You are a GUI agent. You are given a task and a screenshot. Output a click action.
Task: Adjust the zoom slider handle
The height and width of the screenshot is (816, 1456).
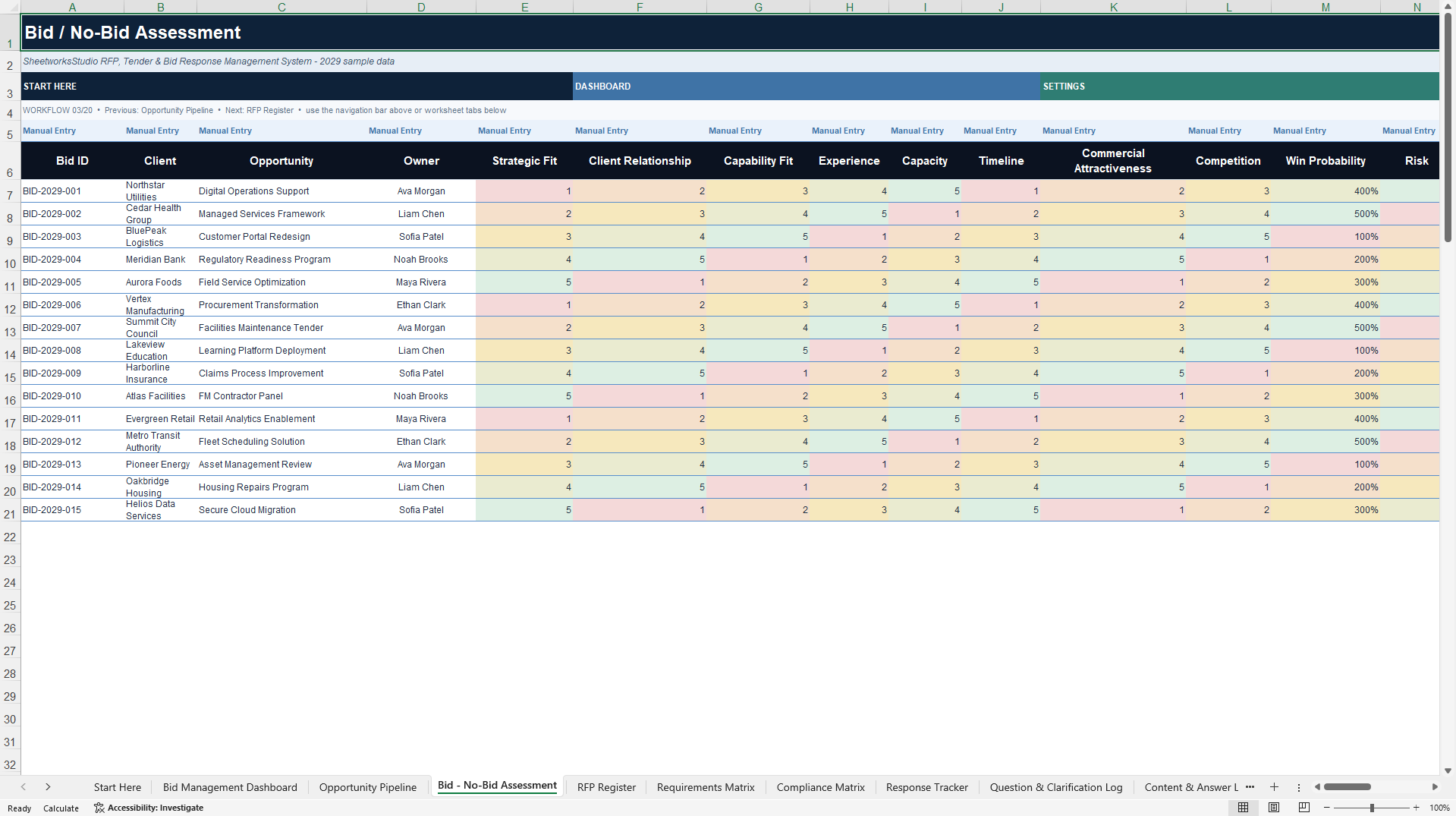[1372, 808]
